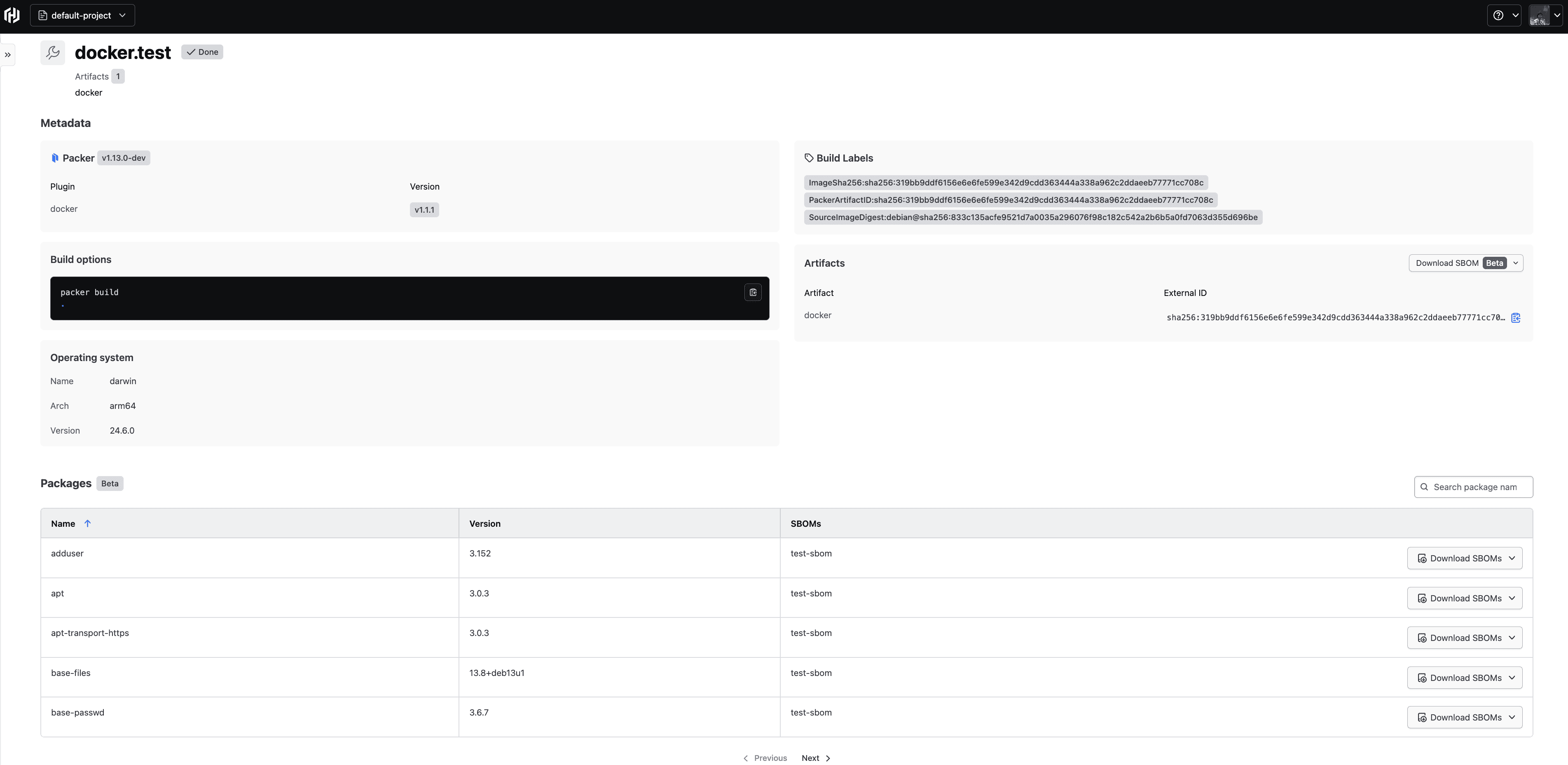Click the Build Labels tag icon
1568x765 pixels.
809,157
